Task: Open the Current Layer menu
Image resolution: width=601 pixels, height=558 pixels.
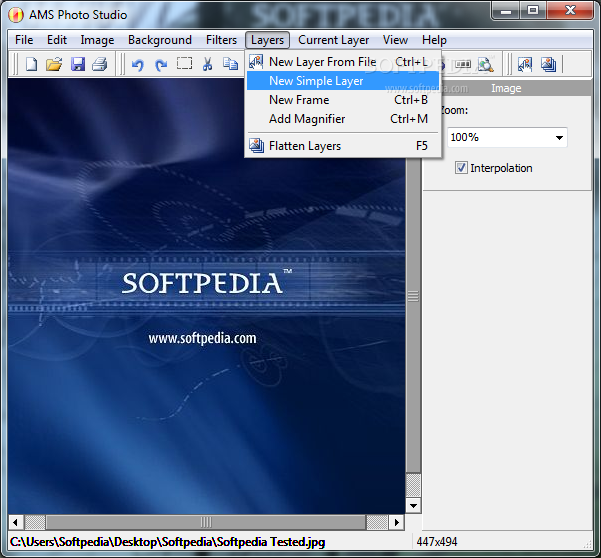Action: point(333,40)
